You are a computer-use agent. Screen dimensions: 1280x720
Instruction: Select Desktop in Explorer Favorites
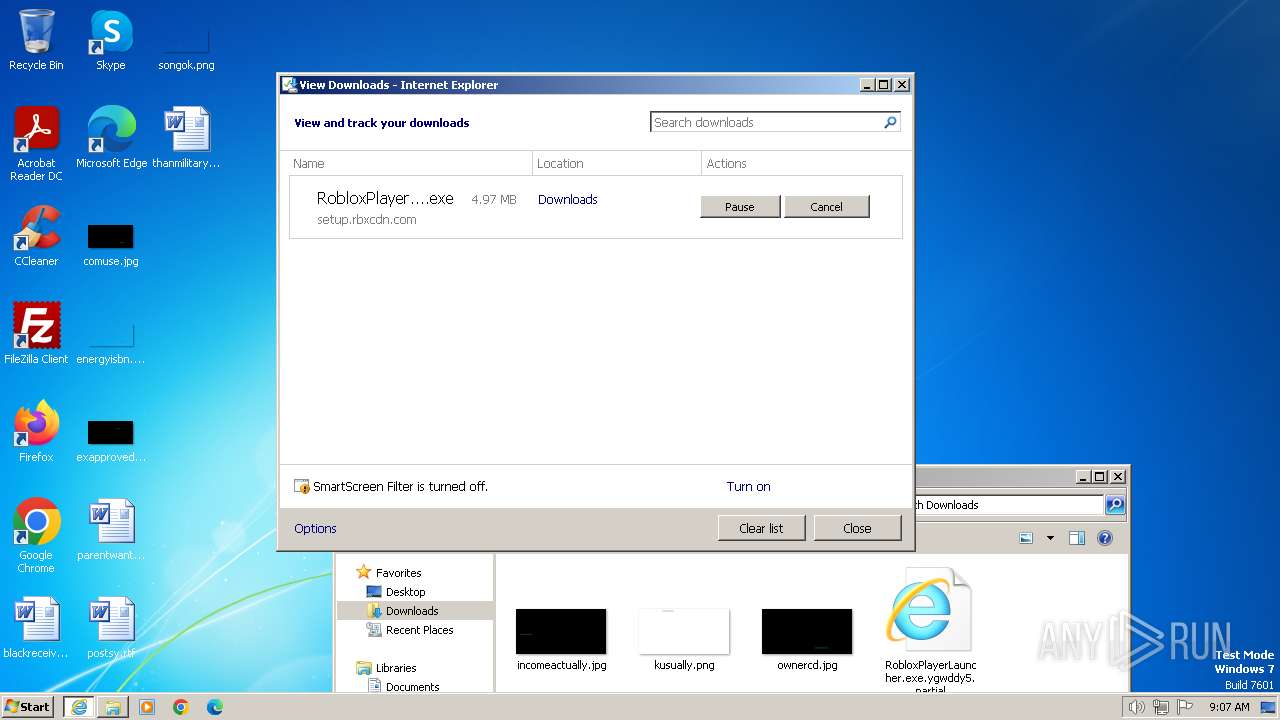(405, 592)
